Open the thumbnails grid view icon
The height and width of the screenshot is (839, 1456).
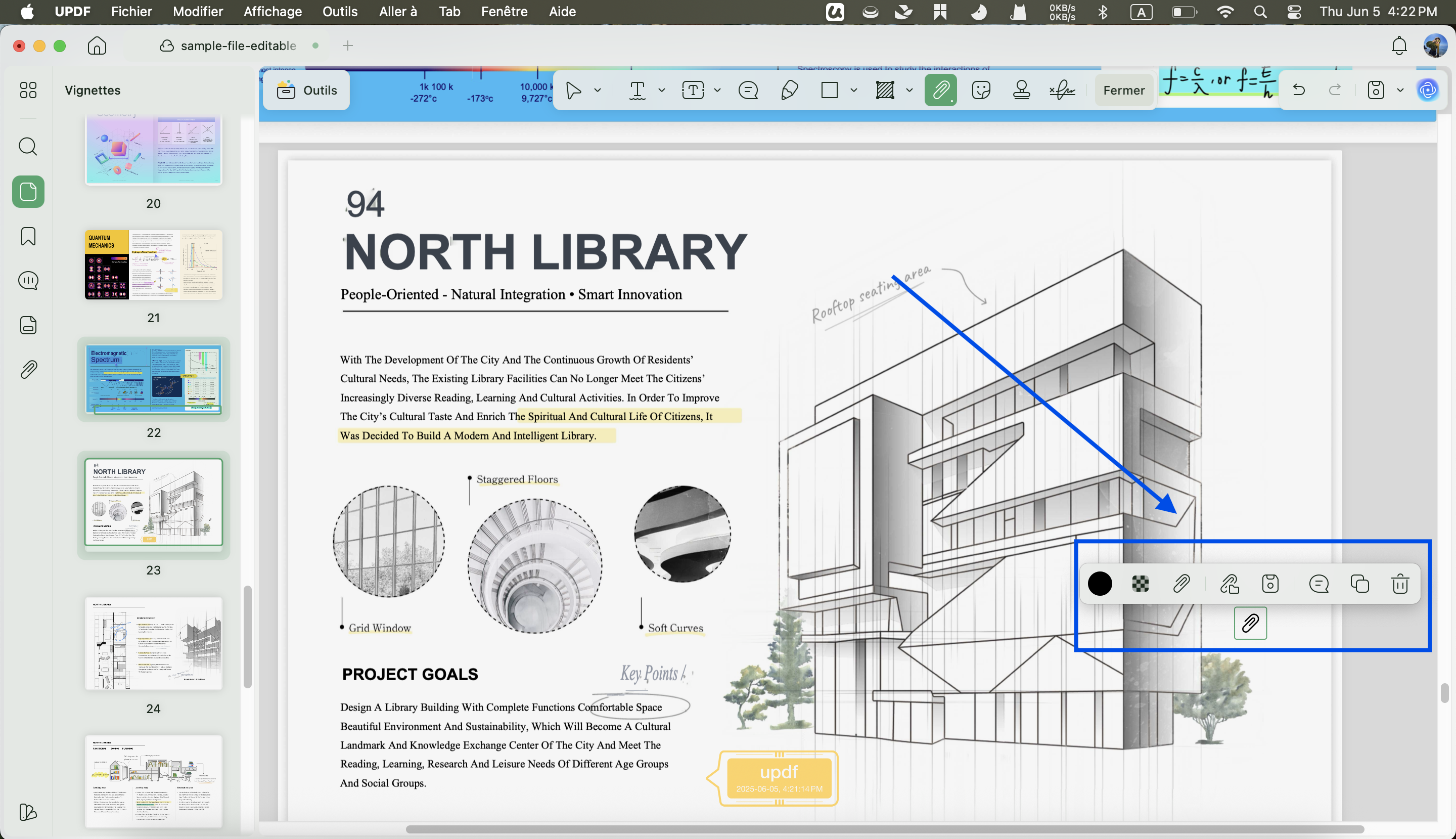point(28,90)
